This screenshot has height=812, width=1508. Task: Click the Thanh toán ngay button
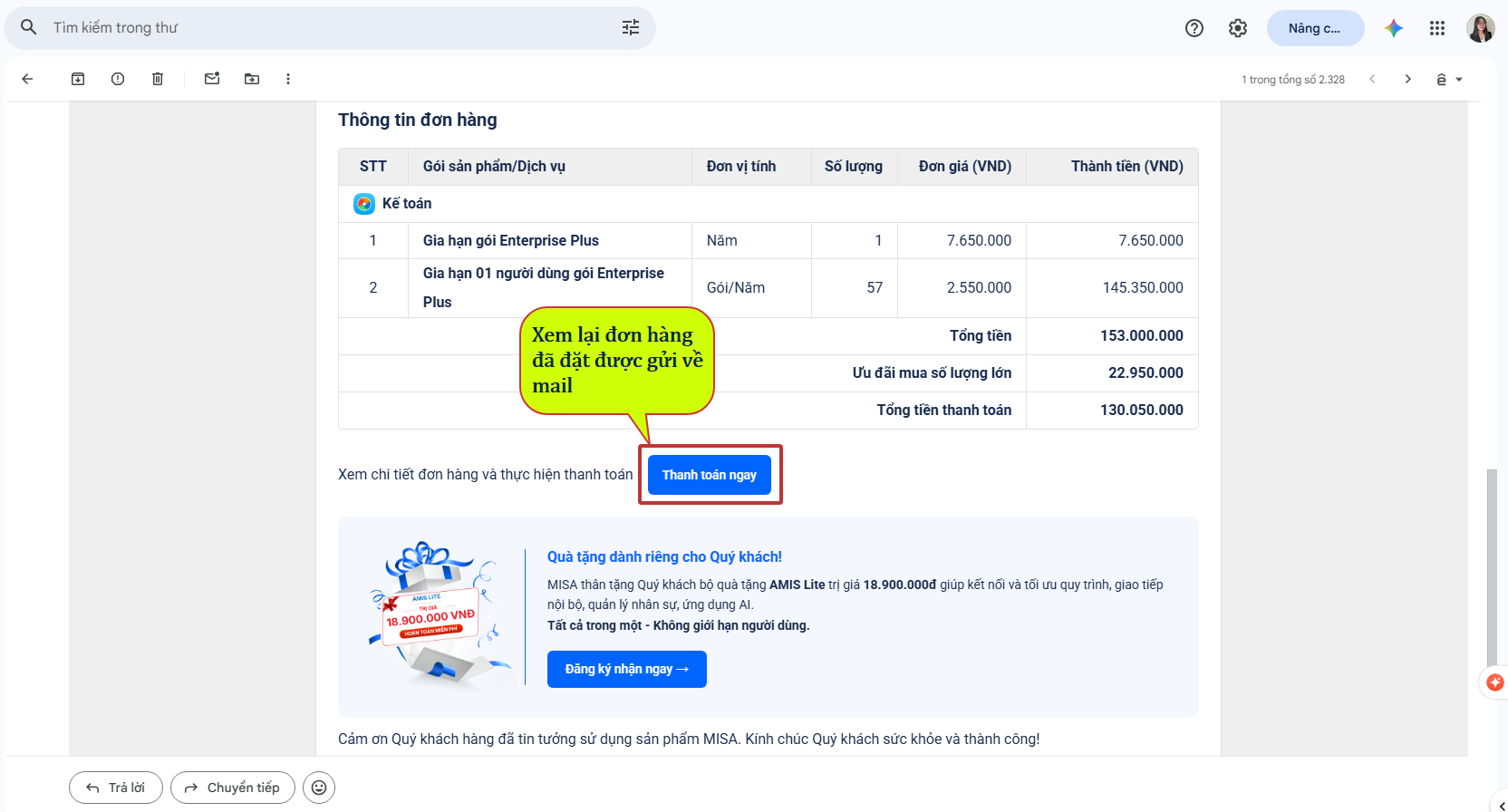coord(710,475)
